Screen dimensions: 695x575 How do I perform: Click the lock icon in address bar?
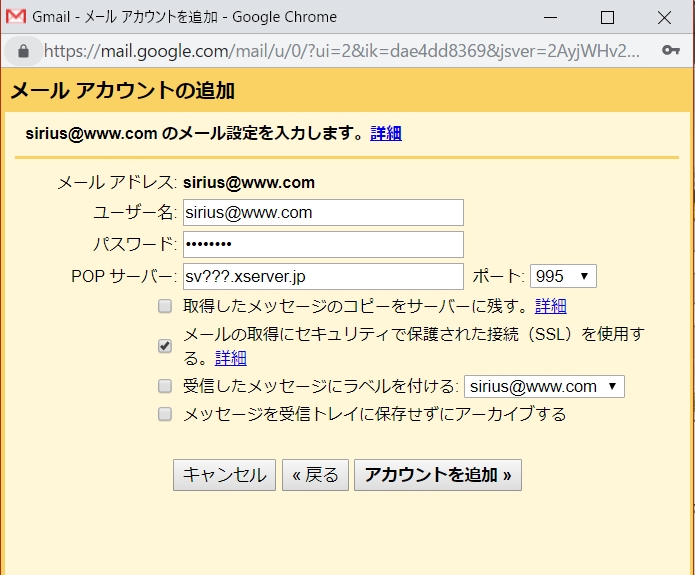(23, 51)
